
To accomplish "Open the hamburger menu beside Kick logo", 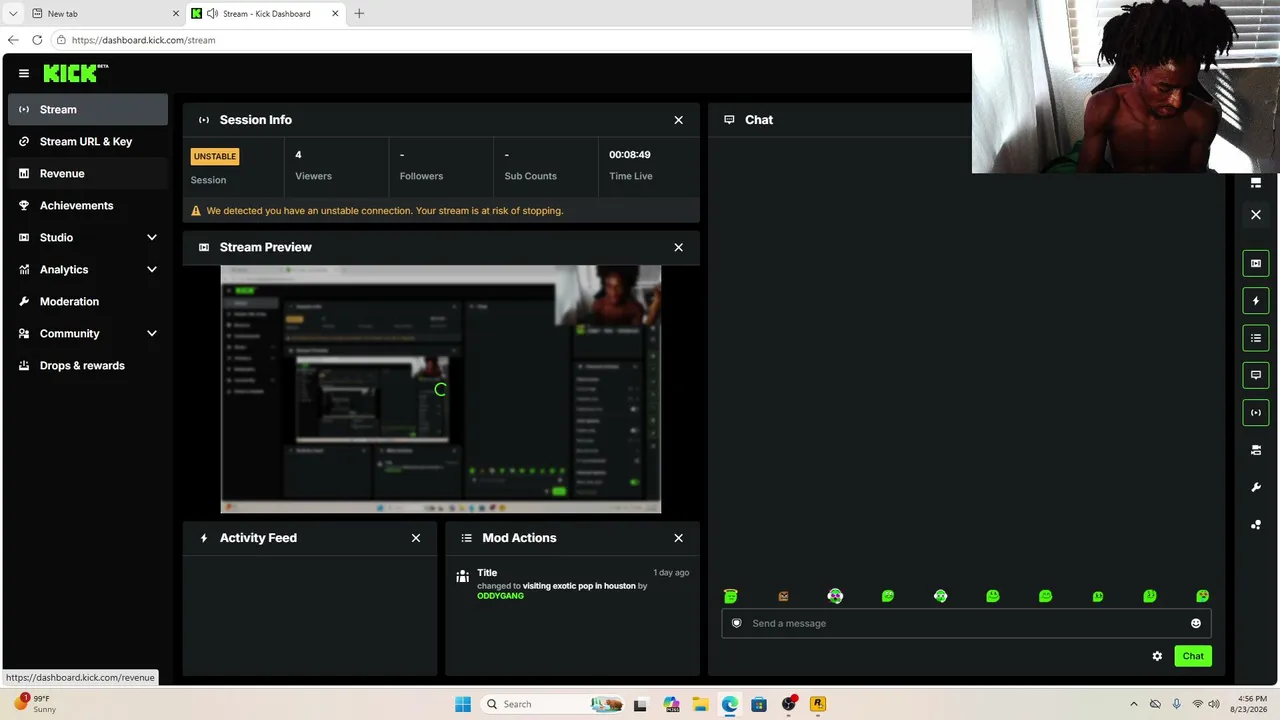I will coord(24,73).
